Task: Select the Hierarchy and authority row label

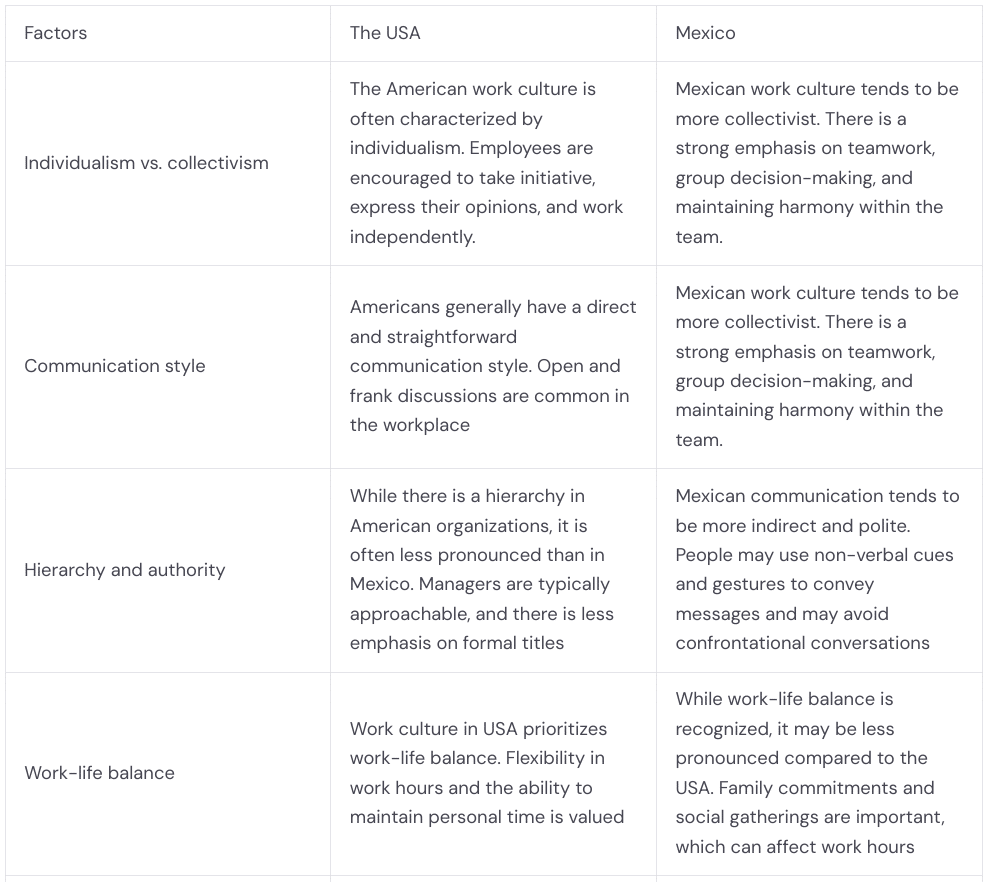Action: pyautogui.click(x=125, y=570)
